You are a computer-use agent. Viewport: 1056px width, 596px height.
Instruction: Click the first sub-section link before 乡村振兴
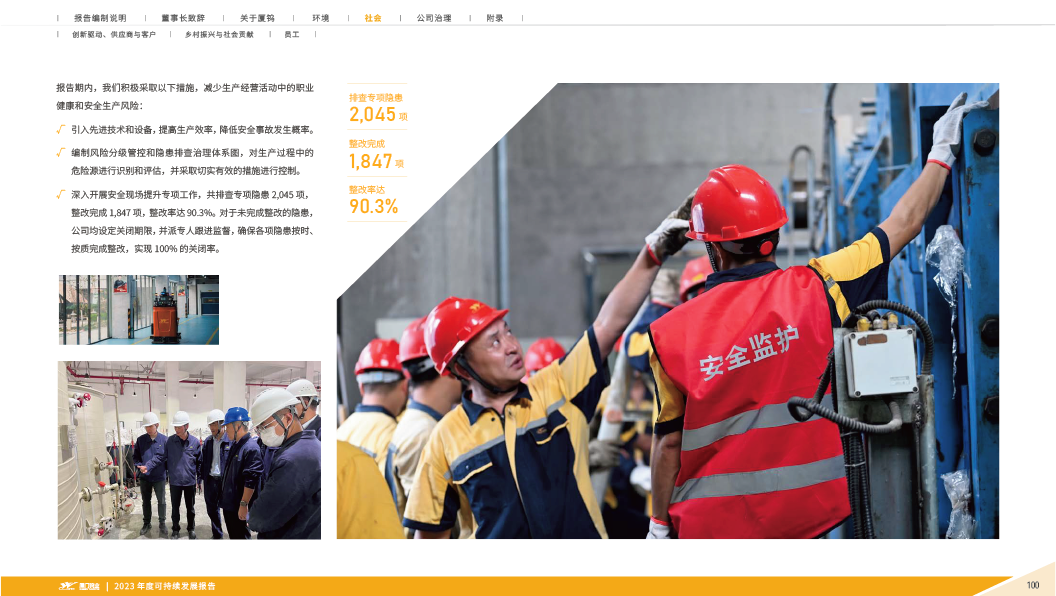[113, 34]
